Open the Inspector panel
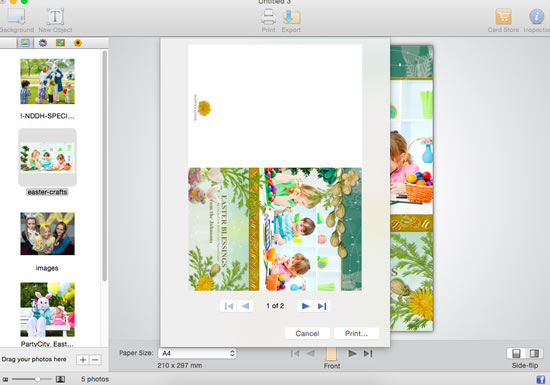550x385 pixels. [537, 21]
